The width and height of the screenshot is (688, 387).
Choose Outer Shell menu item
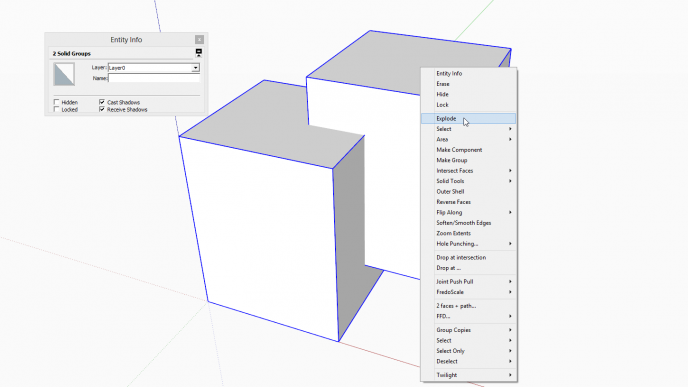[469, 192]
